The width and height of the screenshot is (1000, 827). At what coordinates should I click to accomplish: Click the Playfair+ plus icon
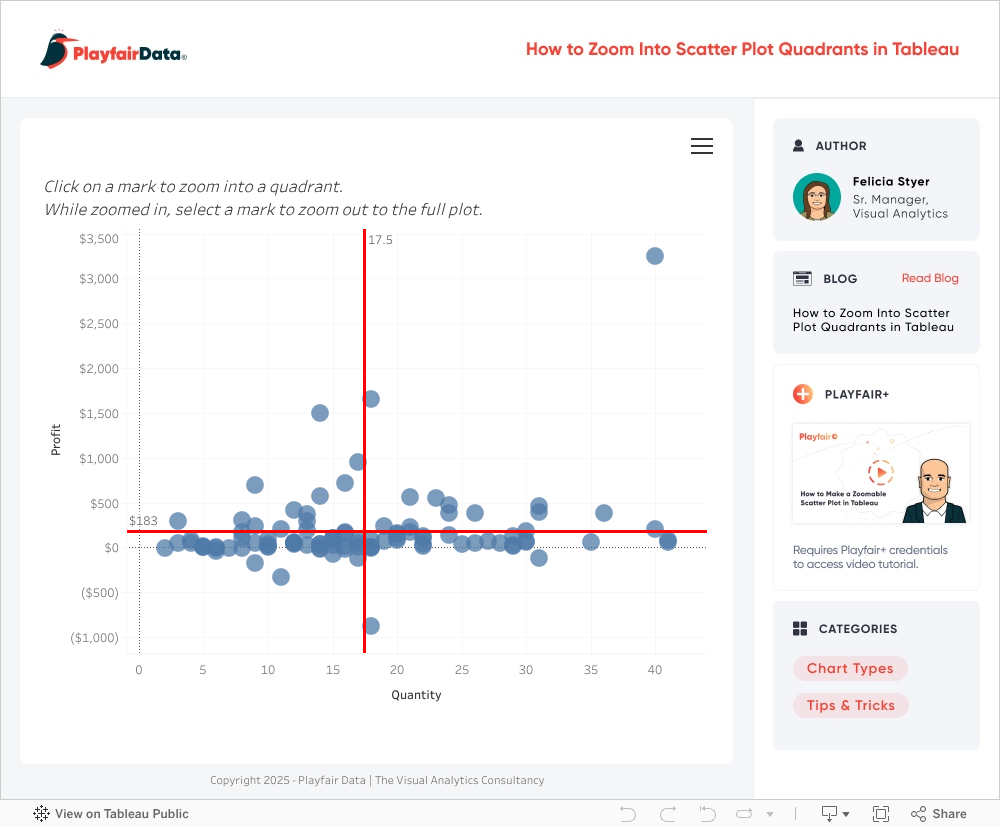[x=802, y=394]
